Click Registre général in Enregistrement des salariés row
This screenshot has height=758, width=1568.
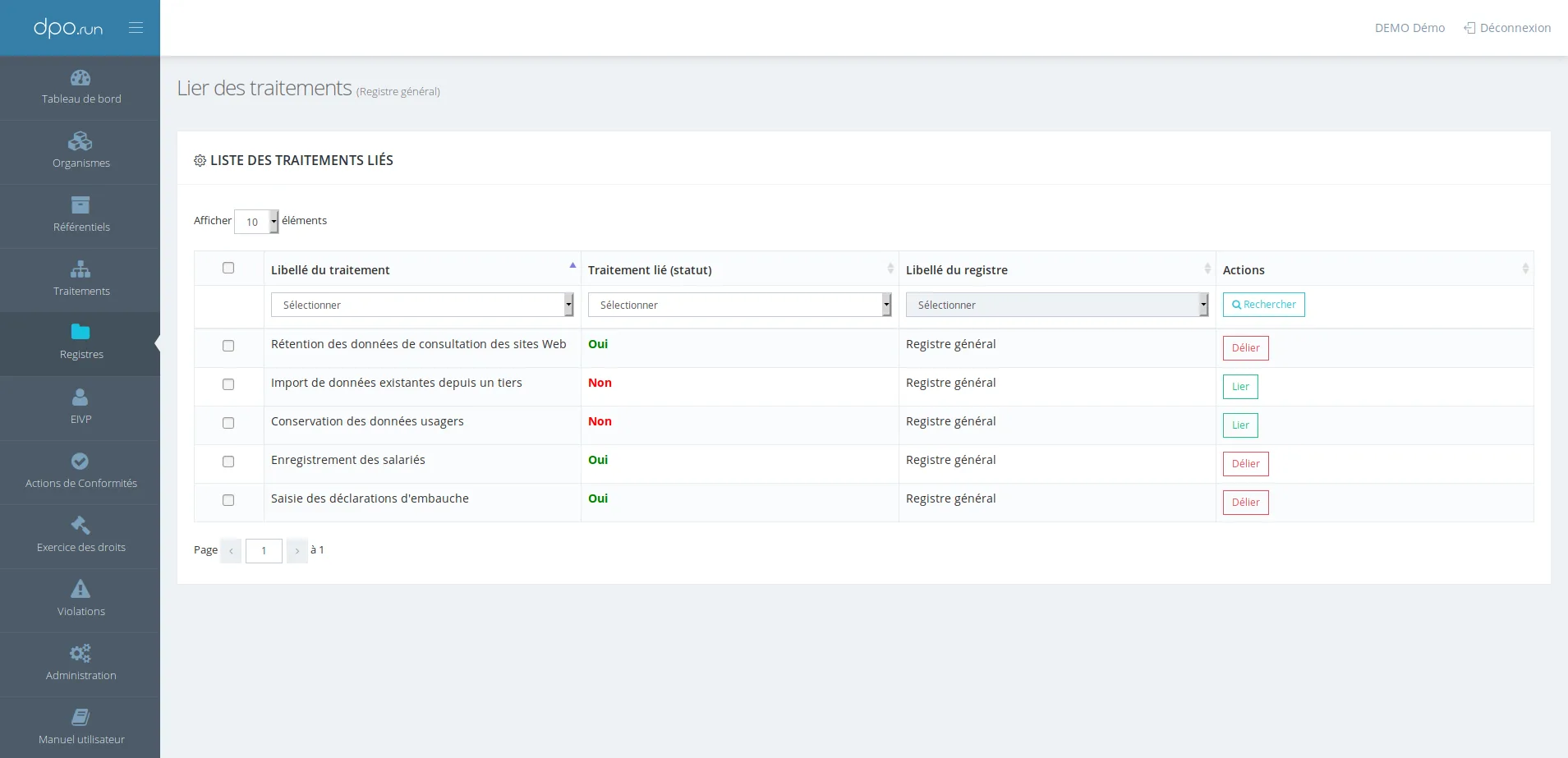coord(950,460)
